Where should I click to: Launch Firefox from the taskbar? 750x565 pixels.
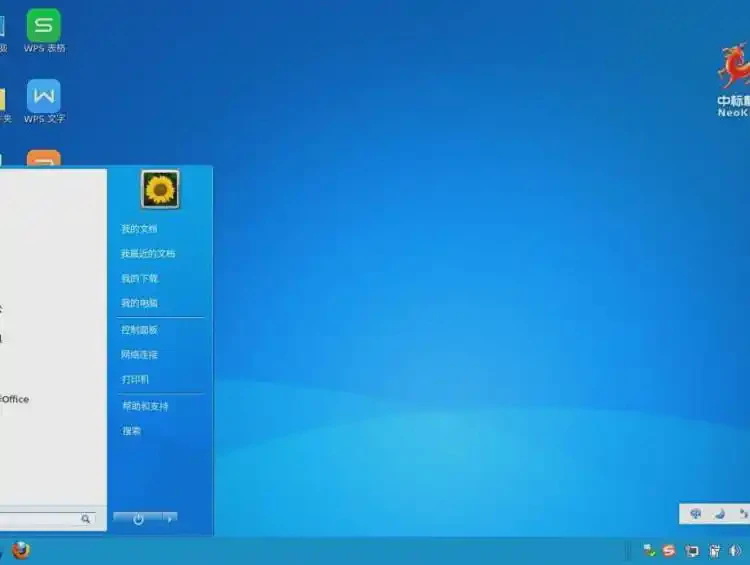(x=21, y=551)
